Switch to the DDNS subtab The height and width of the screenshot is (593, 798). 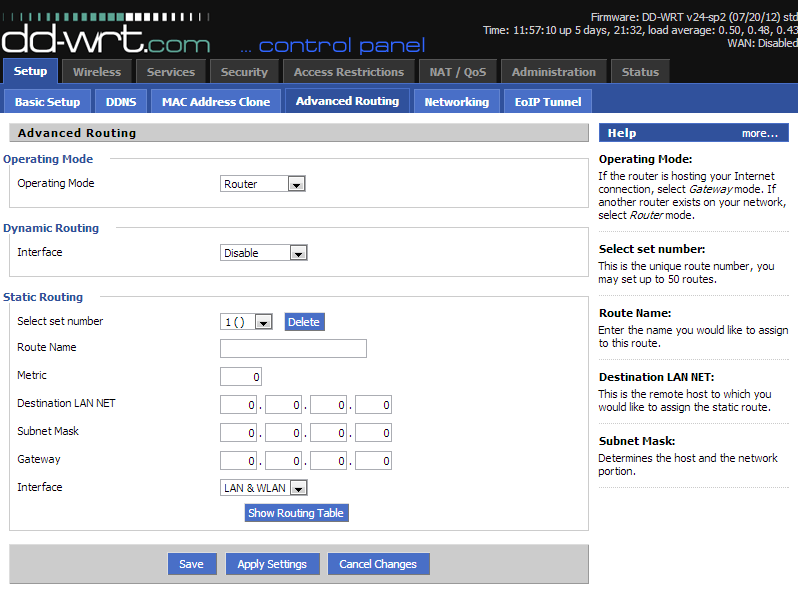coord(121,102)
